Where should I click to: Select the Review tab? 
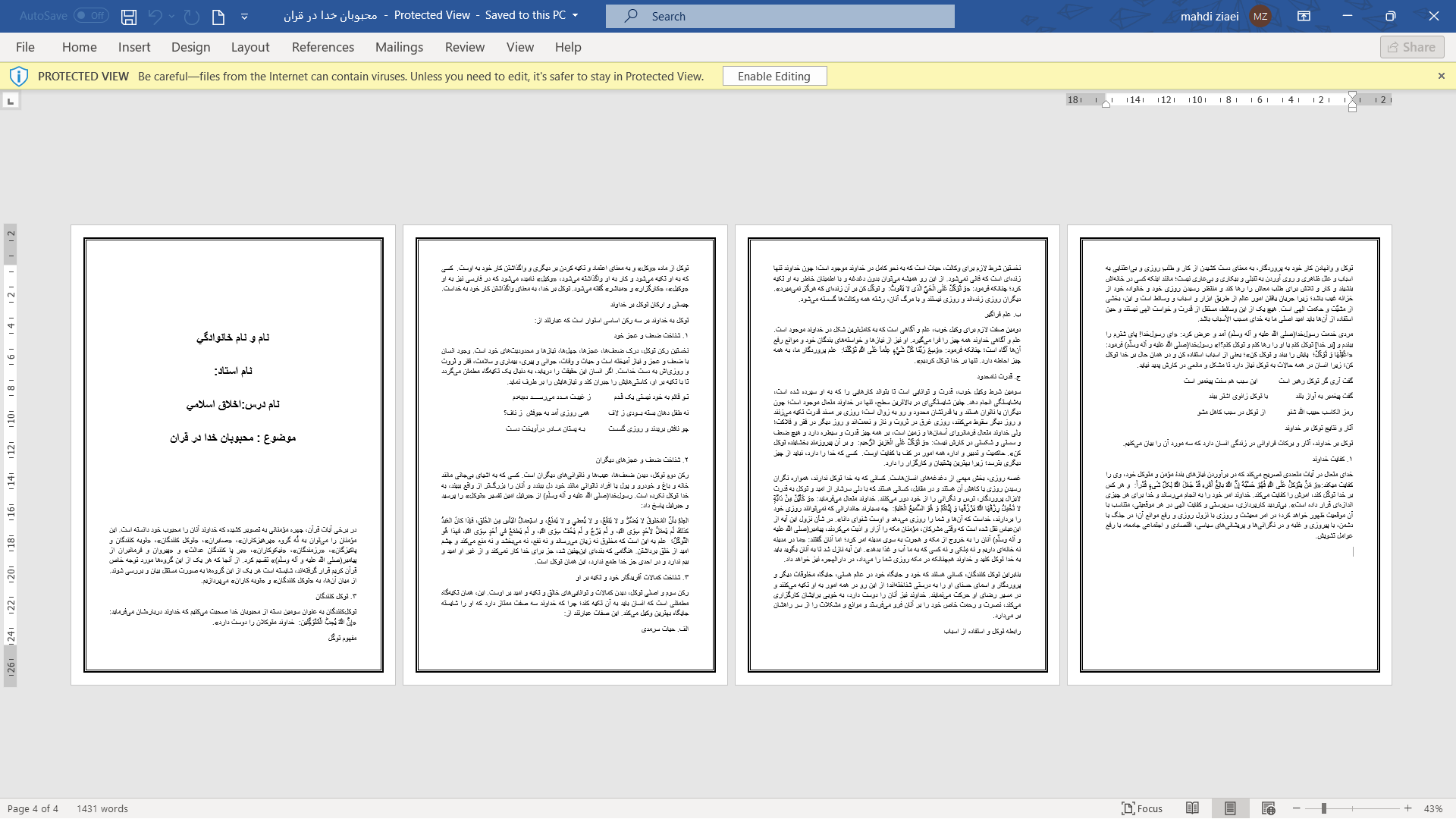tap(465, 47)
